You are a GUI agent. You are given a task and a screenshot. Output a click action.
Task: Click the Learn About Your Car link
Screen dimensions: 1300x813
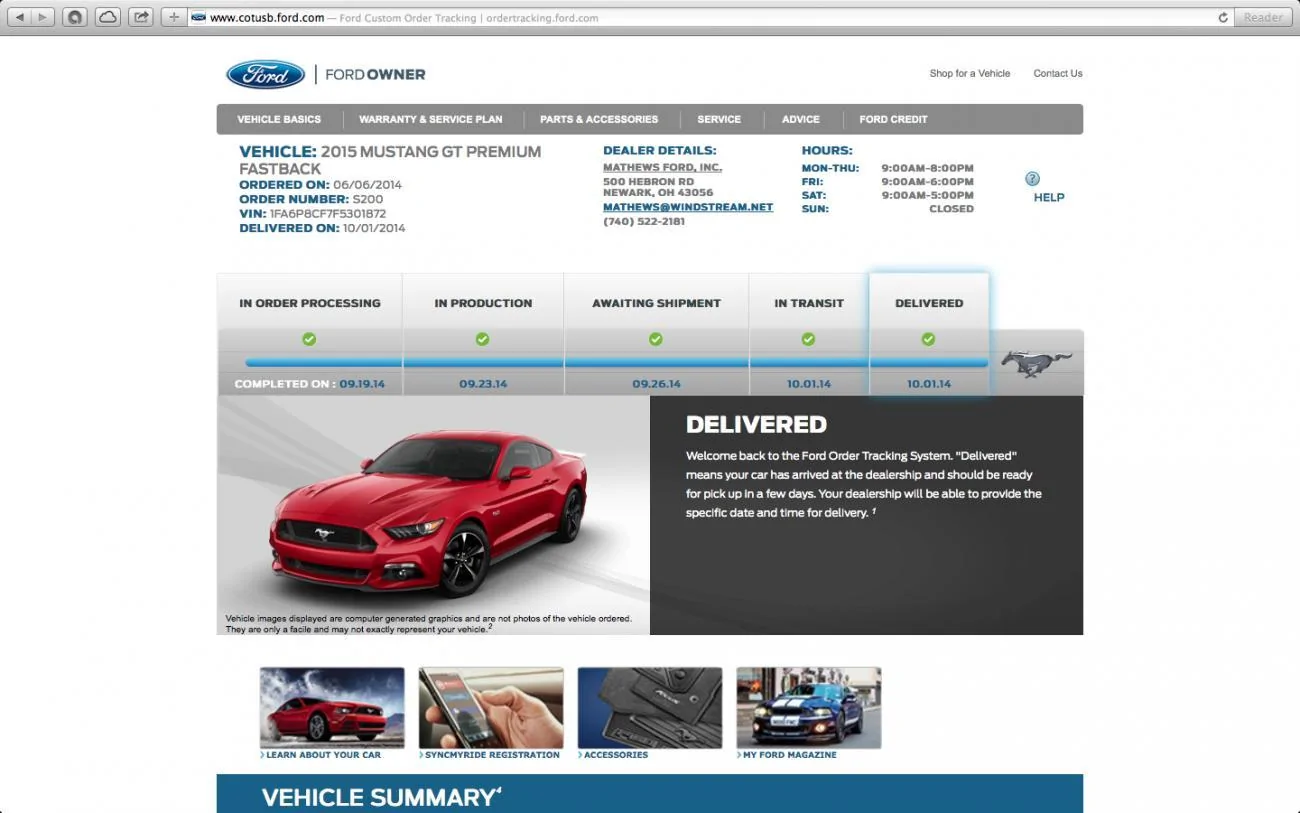tap(321, 755)
